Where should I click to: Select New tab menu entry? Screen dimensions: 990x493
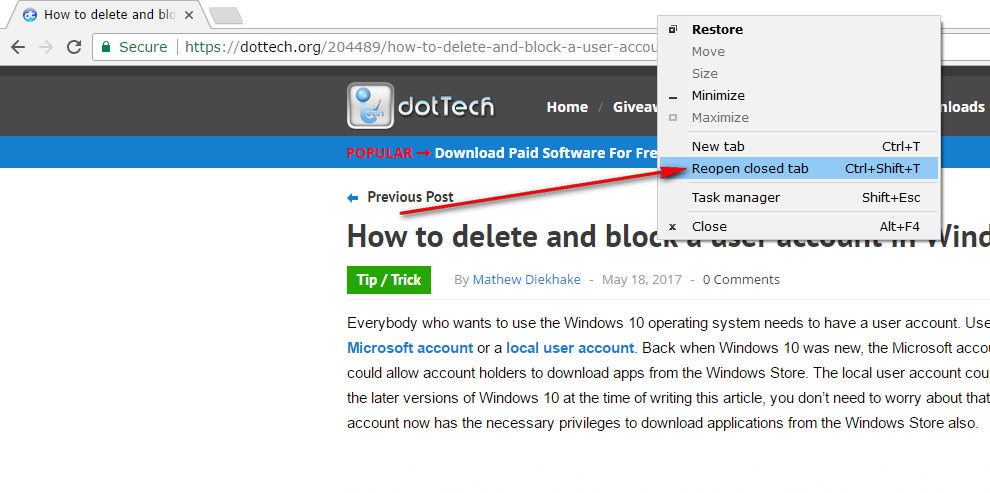pos(718,147)
